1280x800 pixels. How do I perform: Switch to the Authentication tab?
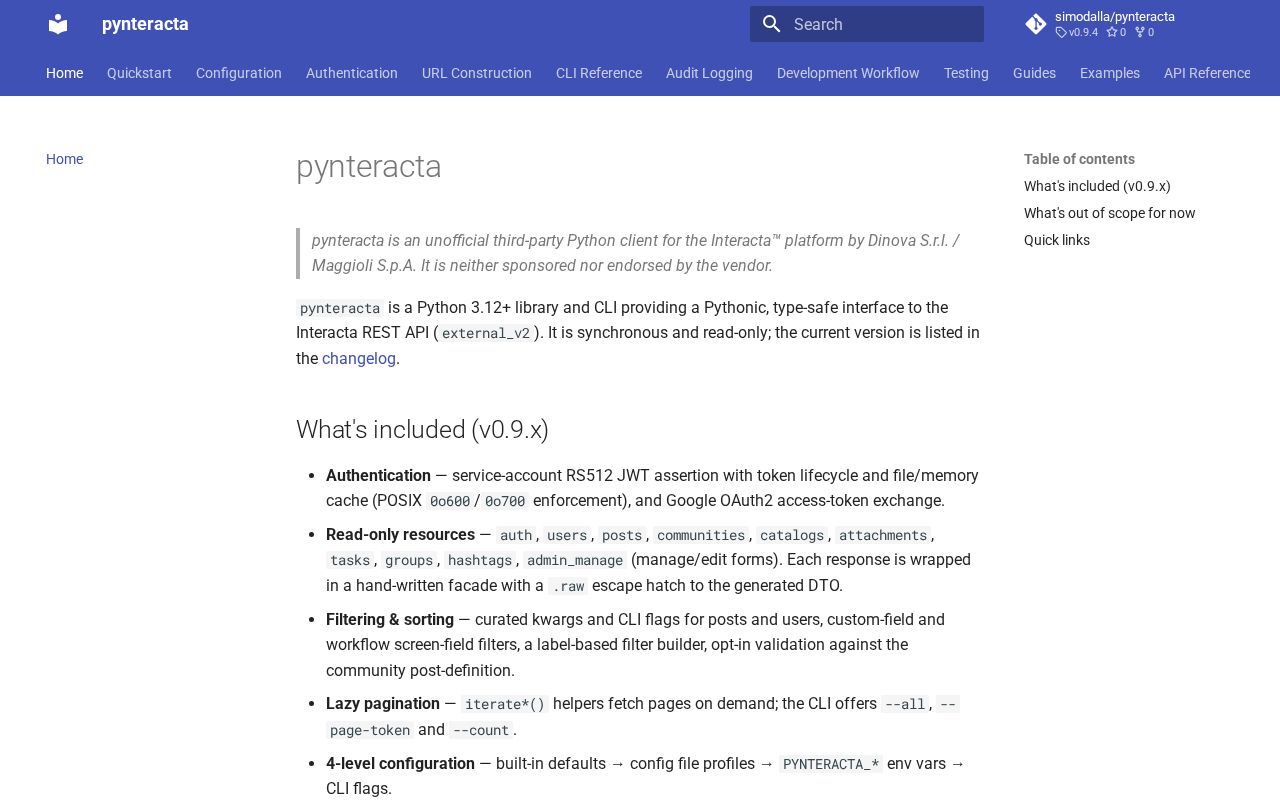(352, 73)
